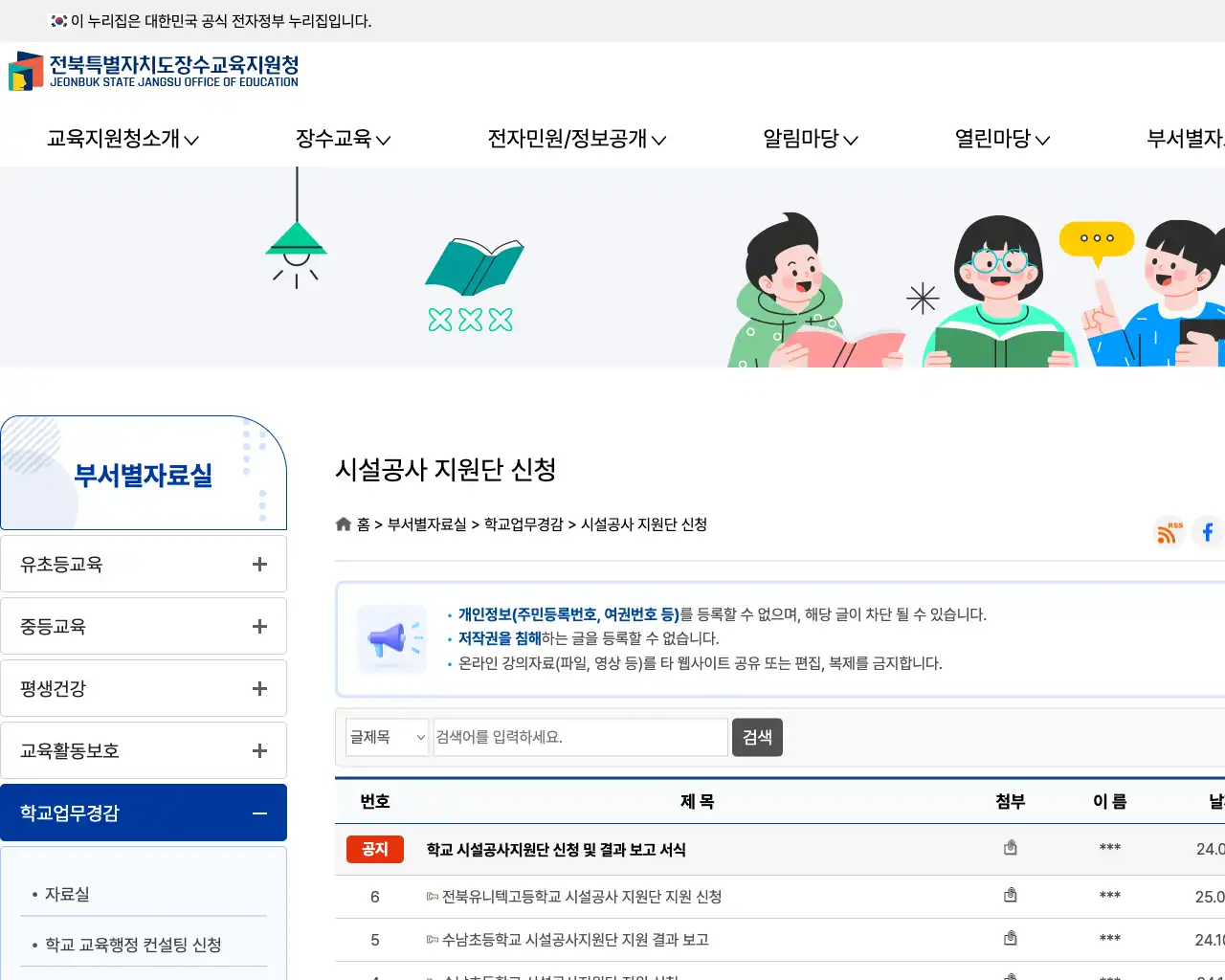This screenshot has width=1225, height=980.
Task: Click row number 6 cell
Action: click(375, 897)
